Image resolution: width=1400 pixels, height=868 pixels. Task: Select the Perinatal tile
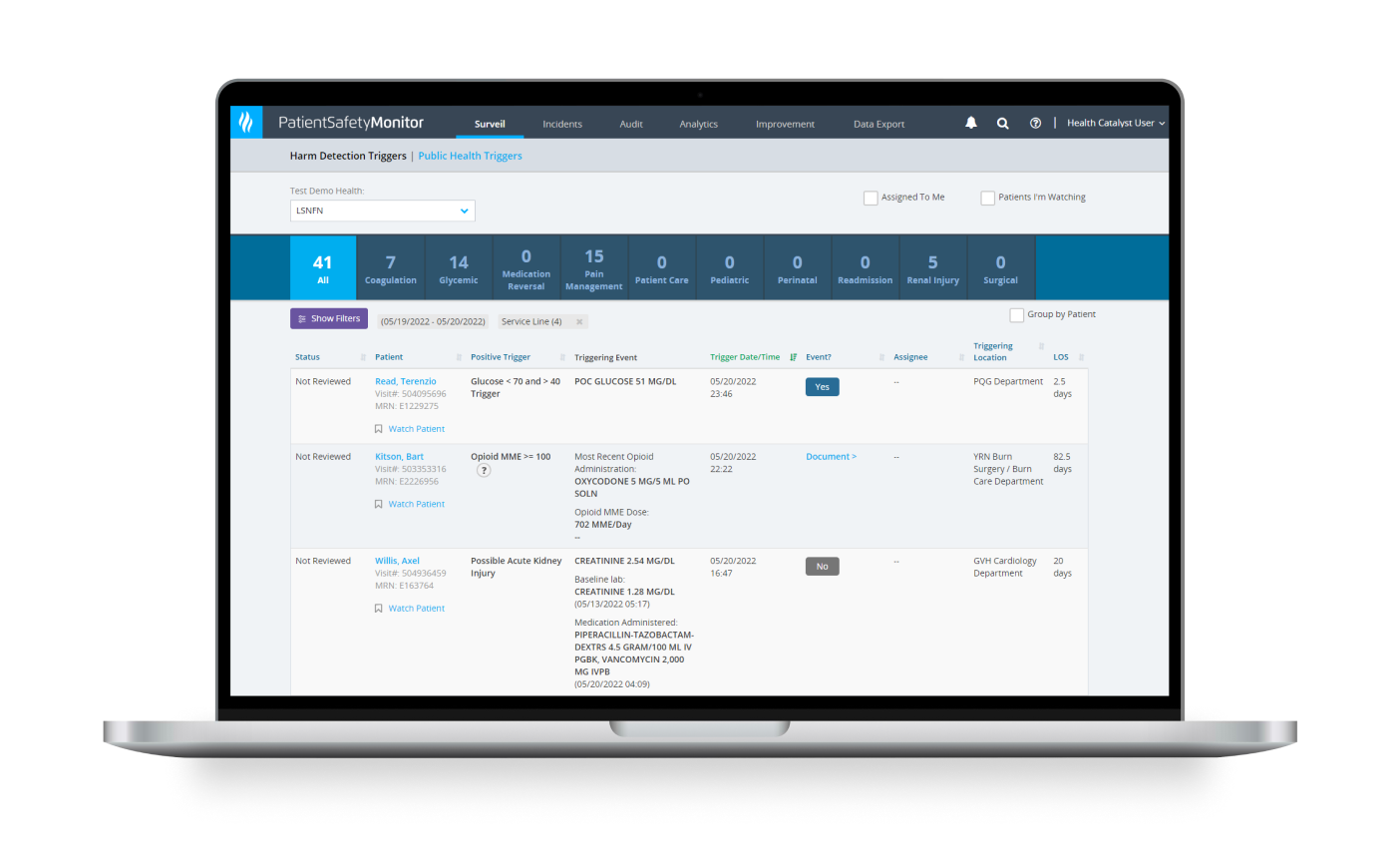[x=798, y=267]
